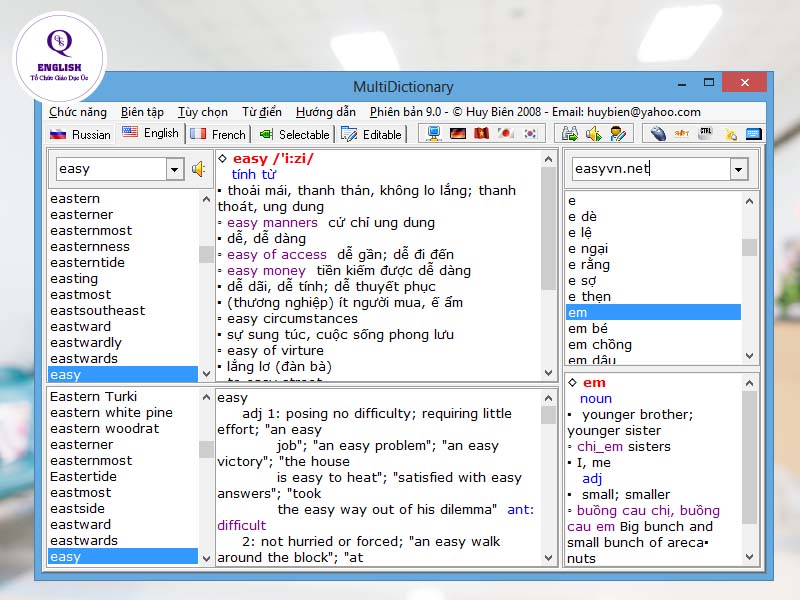Click the binoculars search icon

[569, 134]
